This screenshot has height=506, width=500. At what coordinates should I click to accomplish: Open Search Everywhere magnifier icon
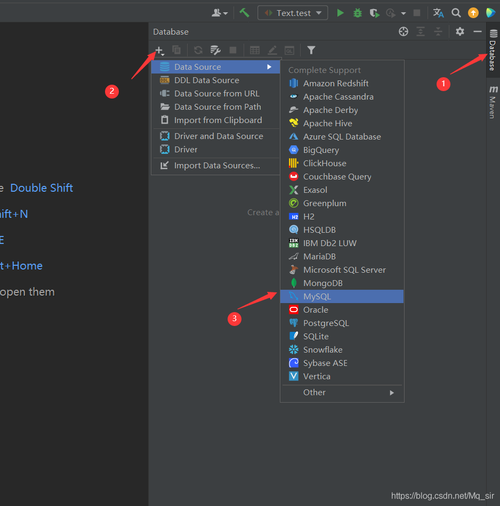click(x=456, y=13)
